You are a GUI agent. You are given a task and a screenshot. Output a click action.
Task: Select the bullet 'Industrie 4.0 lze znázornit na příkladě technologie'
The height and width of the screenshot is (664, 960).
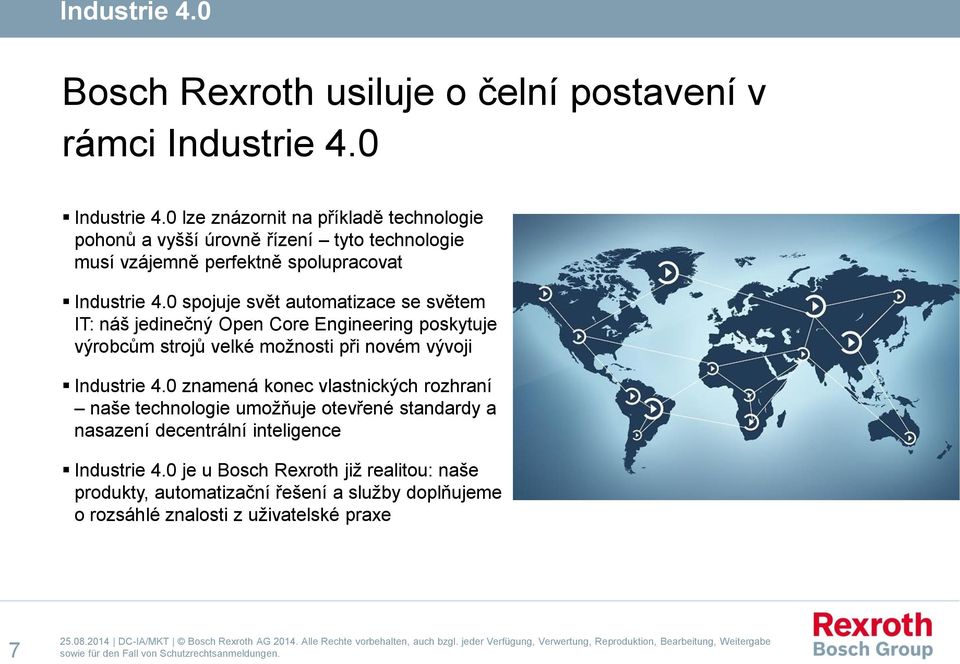(279, 218)
